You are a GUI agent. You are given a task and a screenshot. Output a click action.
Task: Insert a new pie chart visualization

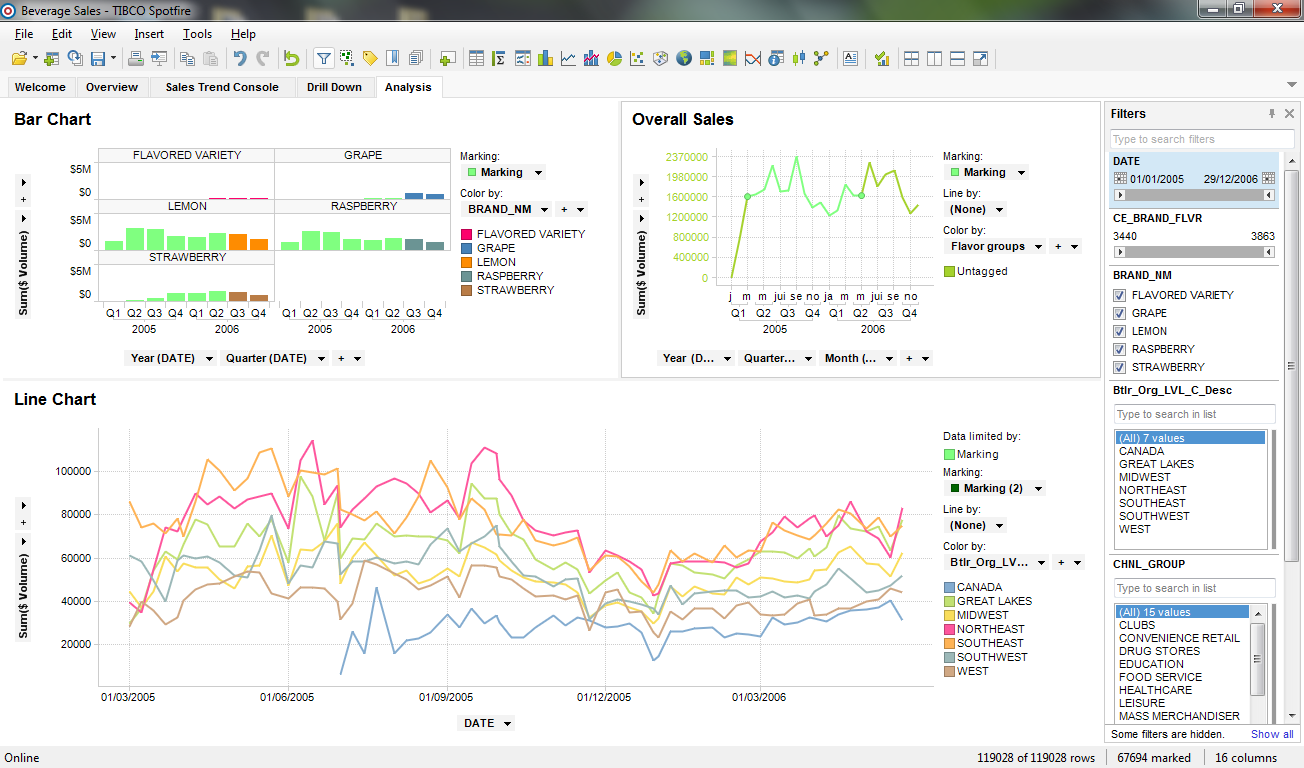point(615,59)
